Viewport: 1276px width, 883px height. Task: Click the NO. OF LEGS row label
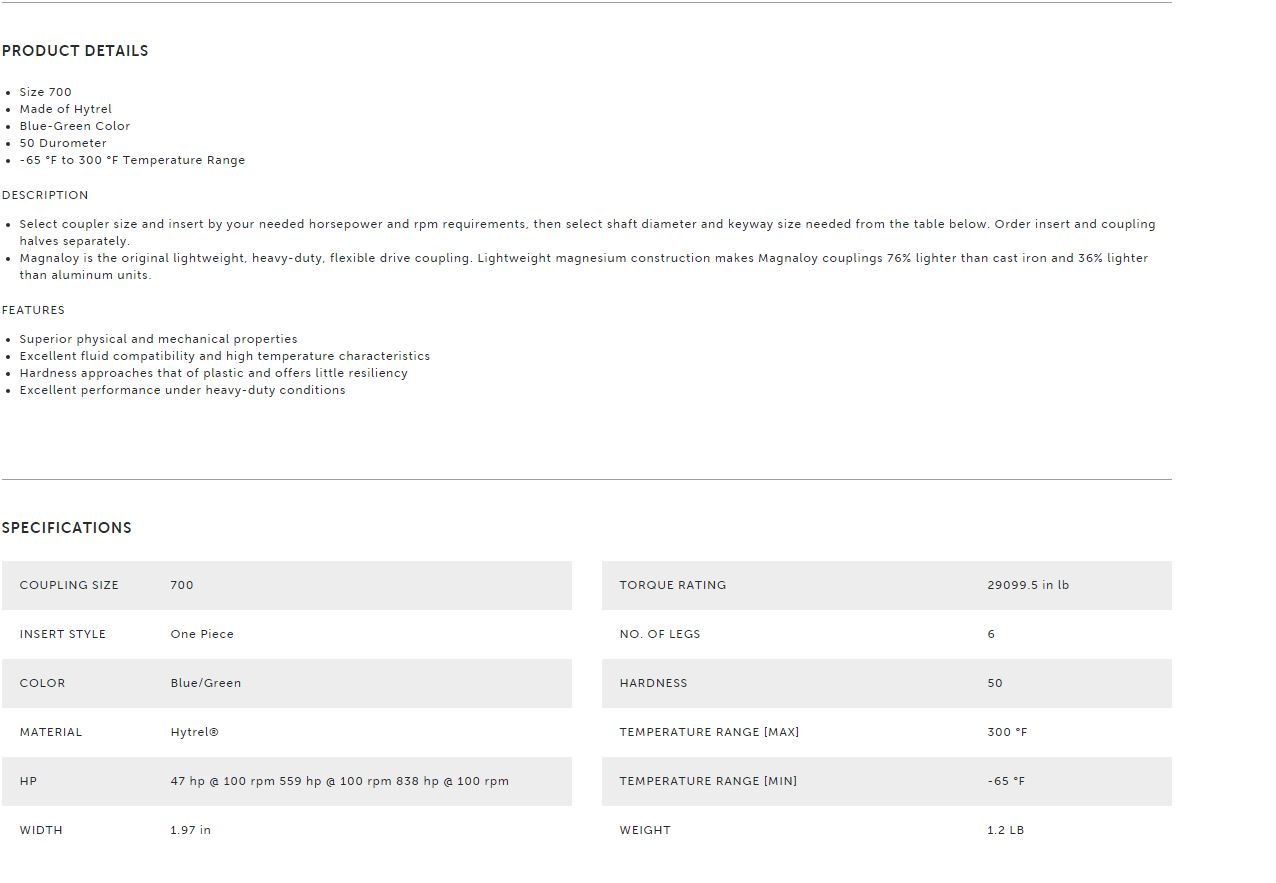click(660, 634)
